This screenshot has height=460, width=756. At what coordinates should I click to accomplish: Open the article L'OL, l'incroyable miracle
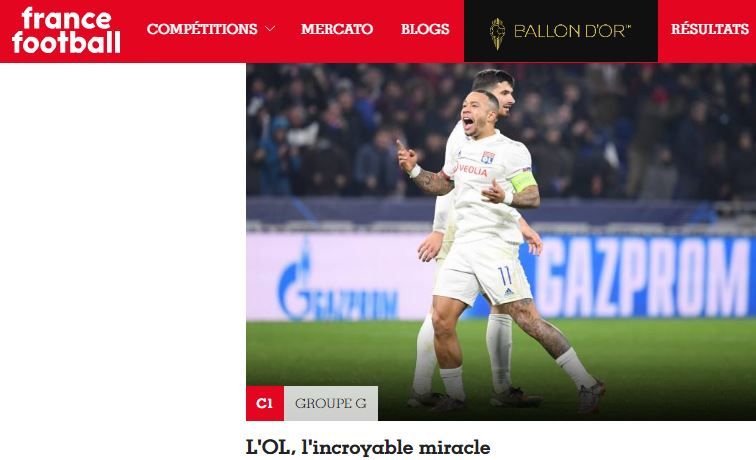click(x=368, y=447)
